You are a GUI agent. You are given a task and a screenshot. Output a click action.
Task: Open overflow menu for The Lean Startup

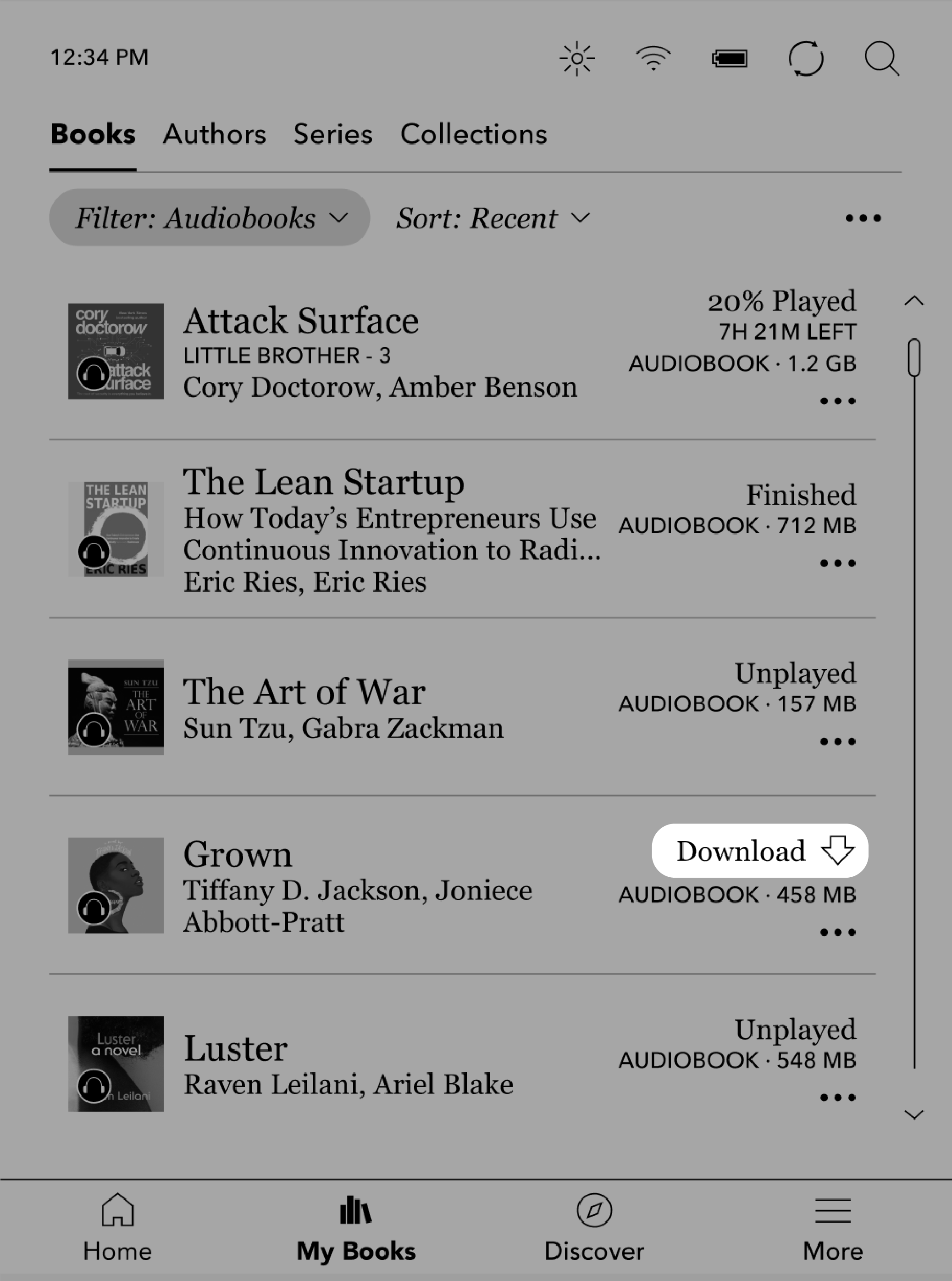838,562
